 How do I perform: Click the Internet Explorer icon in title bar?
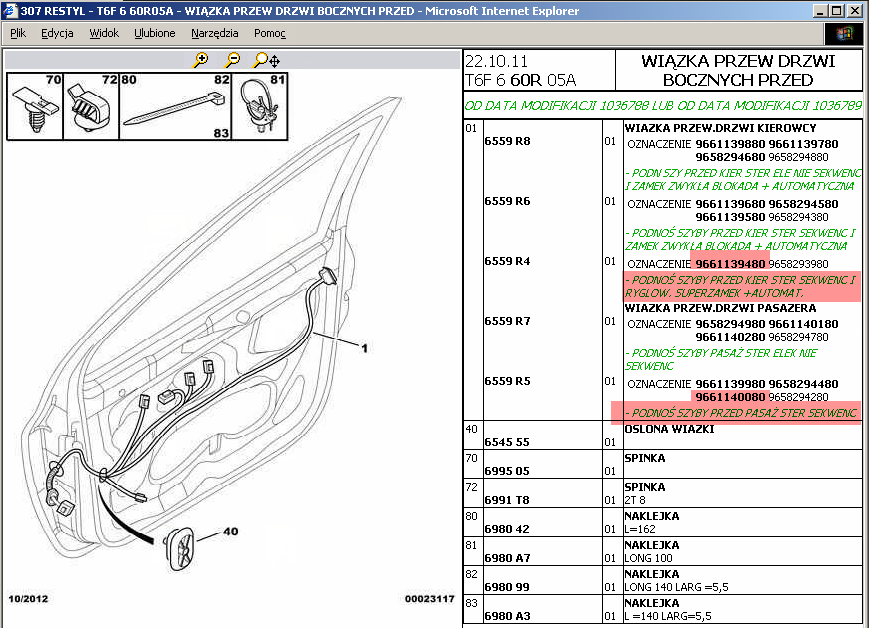tap(9, 11)
